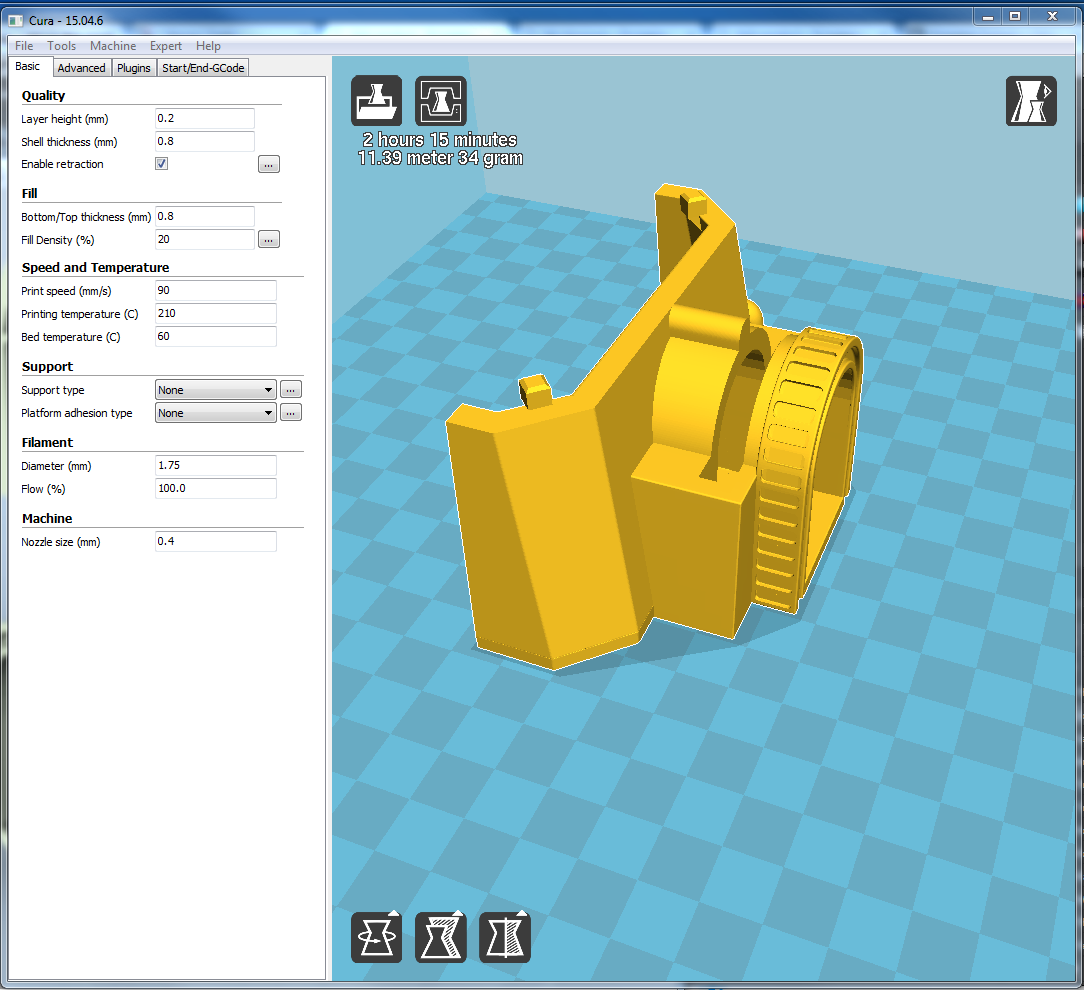The width and height of the screenshot is (1084, 990).
Task: Select the Rotate model tool
Action: pyautogui.click(x=376, y=937)
